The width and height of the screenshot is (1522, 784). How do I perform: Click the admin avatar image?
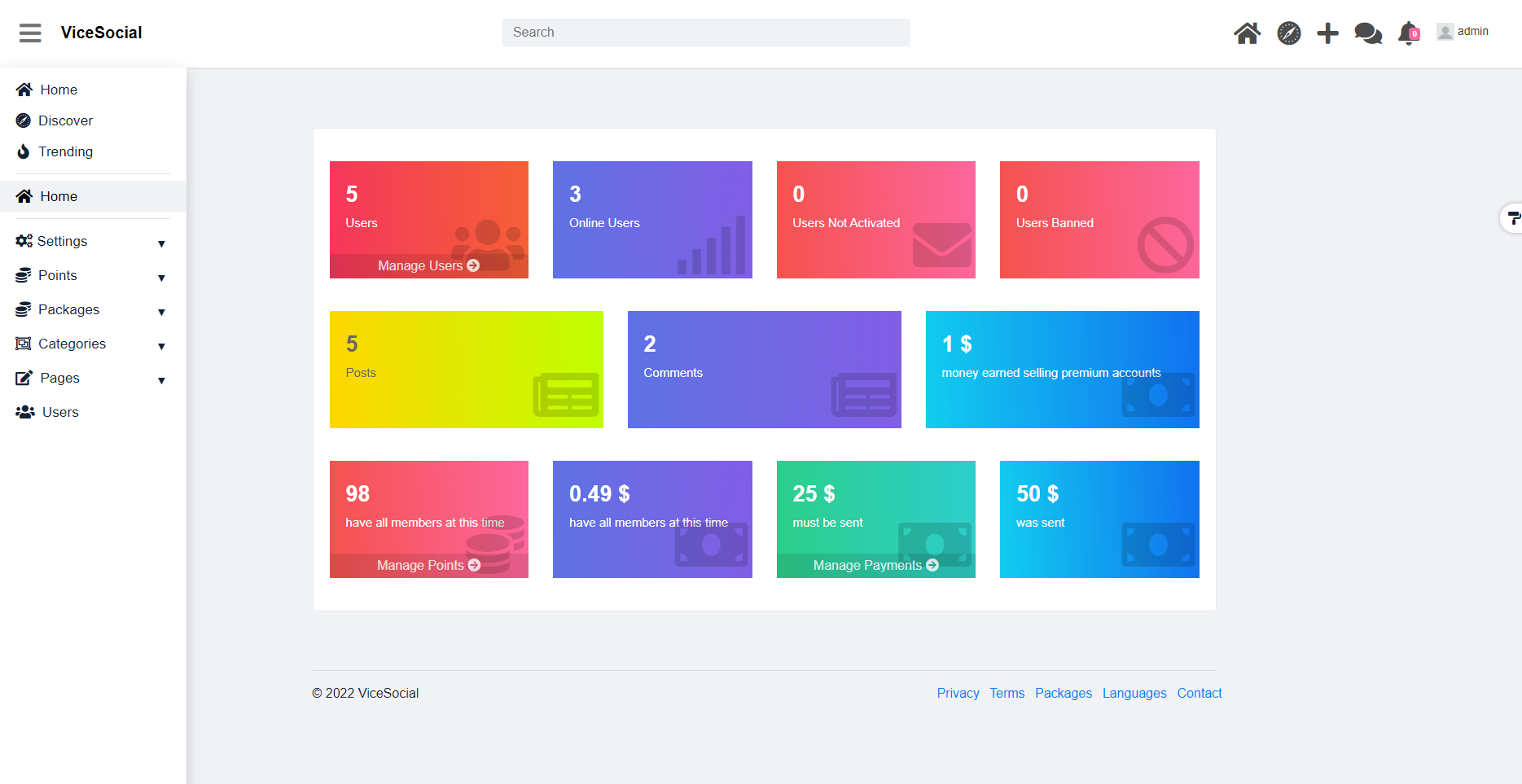(1445, 32)
